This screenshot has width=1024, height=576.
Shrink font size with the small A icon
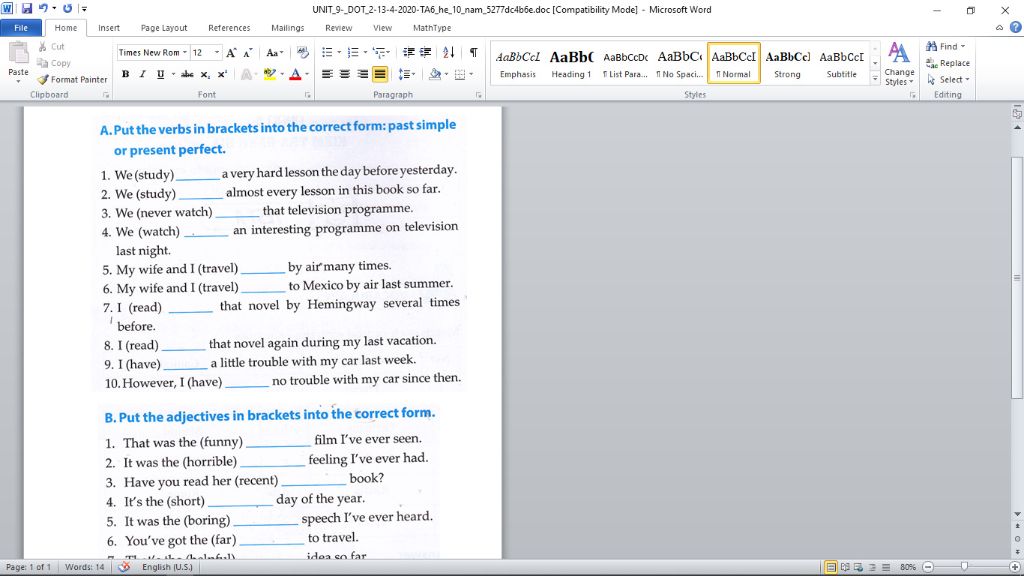[248, 53]
